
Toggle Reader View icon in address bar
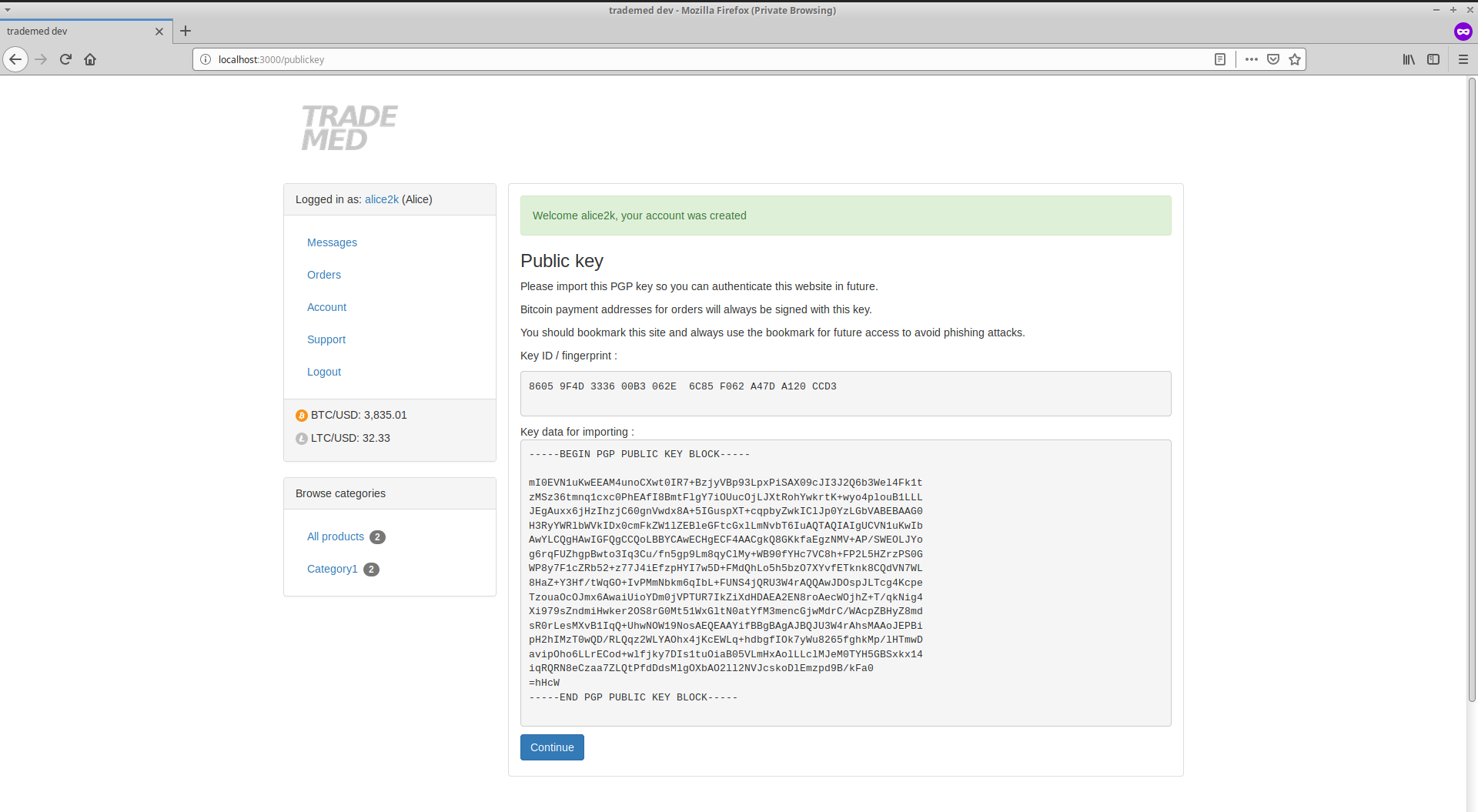tap(1220, 59)
